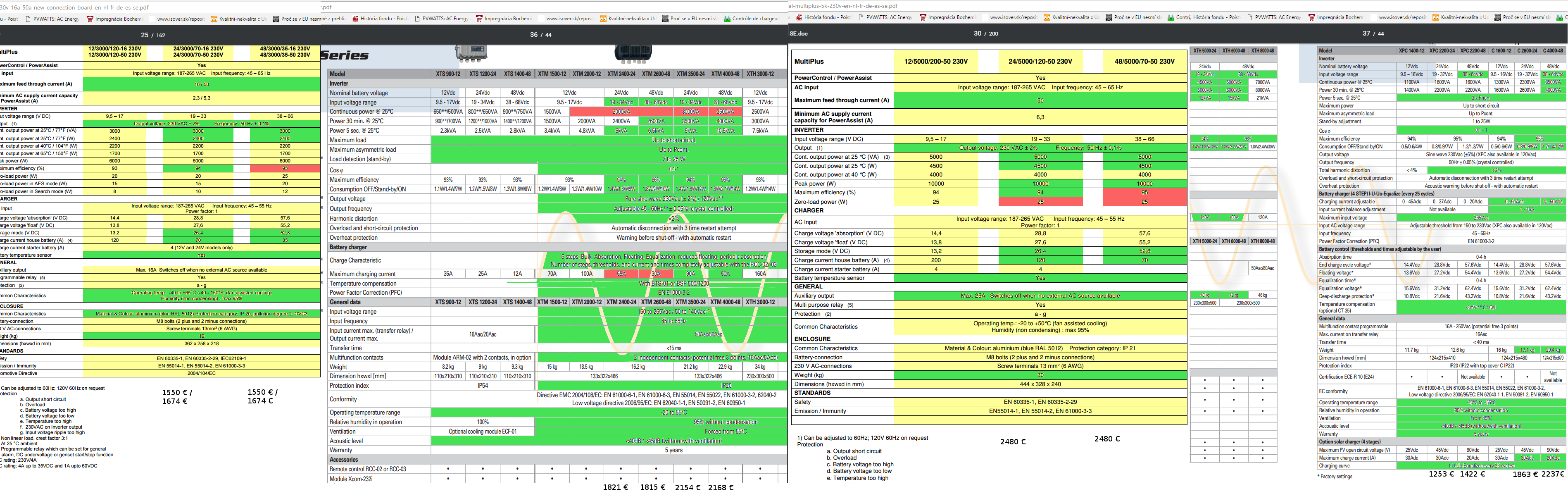
Task: Click Impregnácia Bochemi cart icon above 36/44 viewer
Action: tap(479, 19)
